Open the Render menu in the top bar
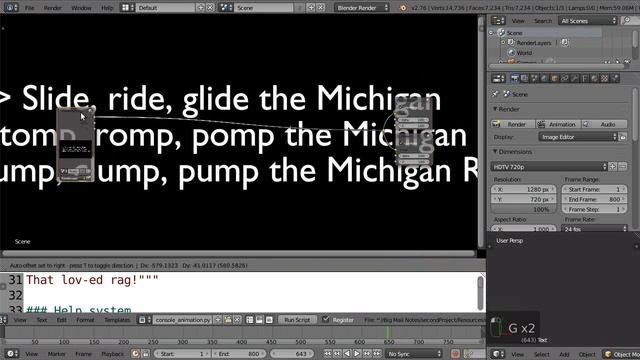Viewport: 640px width, 360px height. click(53, 8)
